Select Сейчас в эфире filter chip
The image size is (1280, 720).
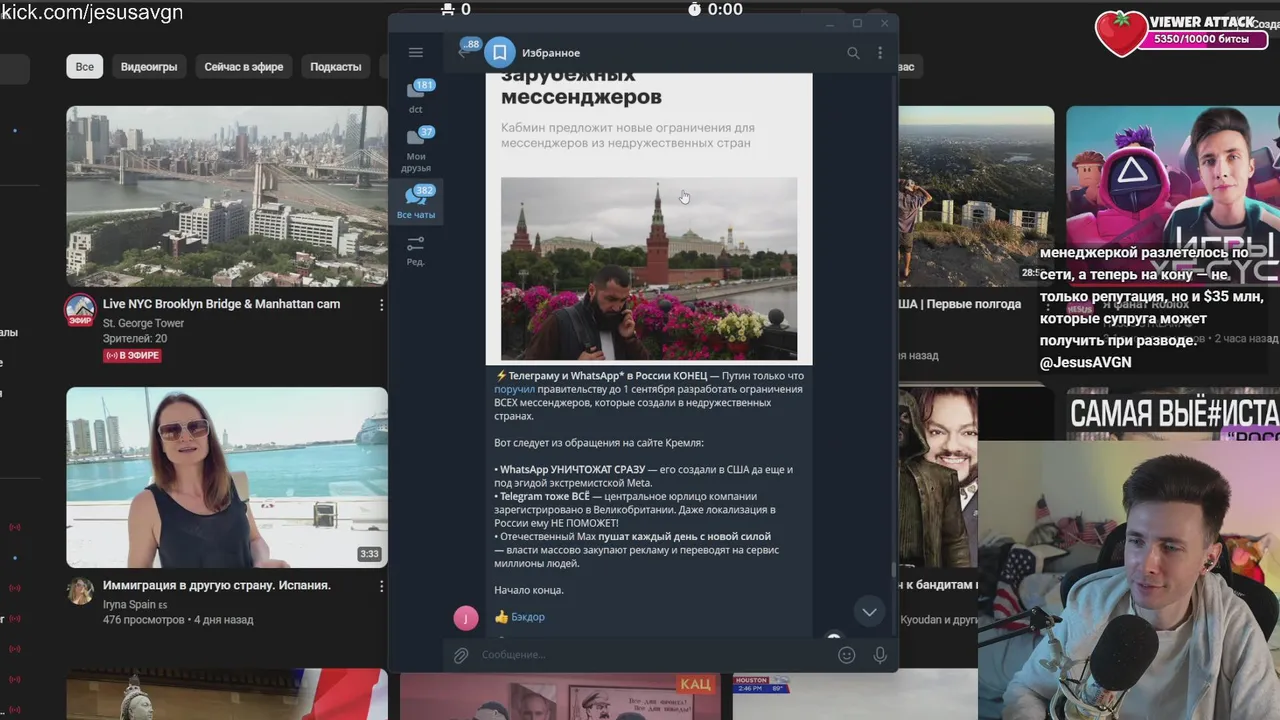(244, 67)
